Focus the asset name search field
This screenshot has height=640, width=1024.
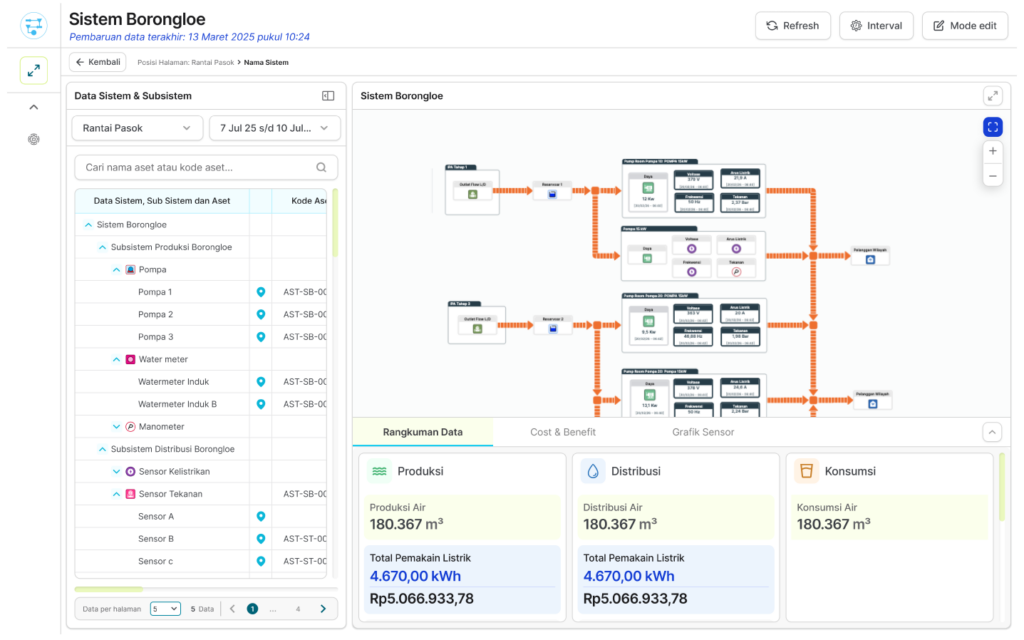click(x=206, y=167)
